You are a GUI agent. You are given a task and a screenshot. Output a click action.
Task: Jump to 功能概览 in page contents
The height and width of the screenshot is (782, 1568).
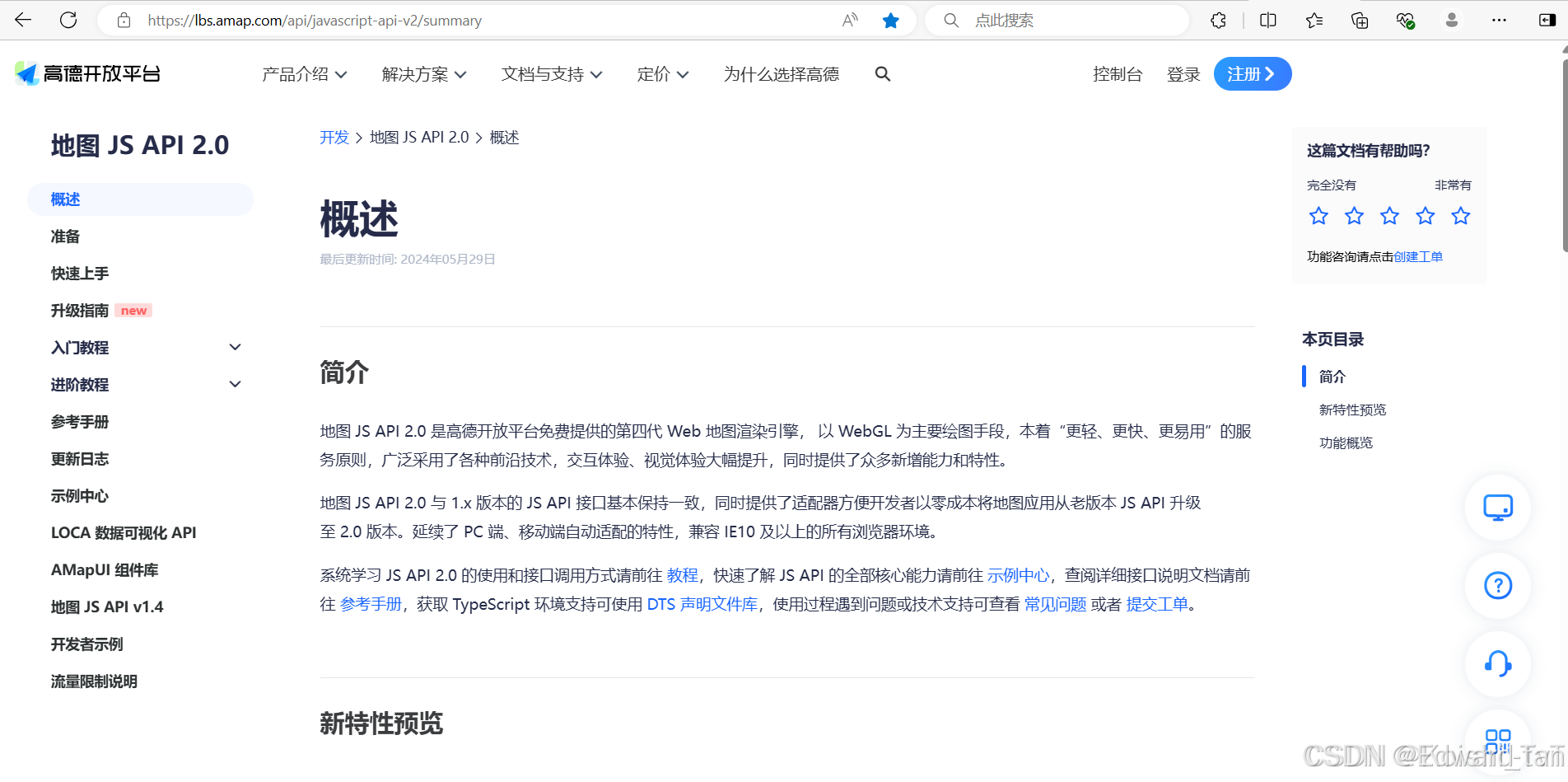(1346, 443)
